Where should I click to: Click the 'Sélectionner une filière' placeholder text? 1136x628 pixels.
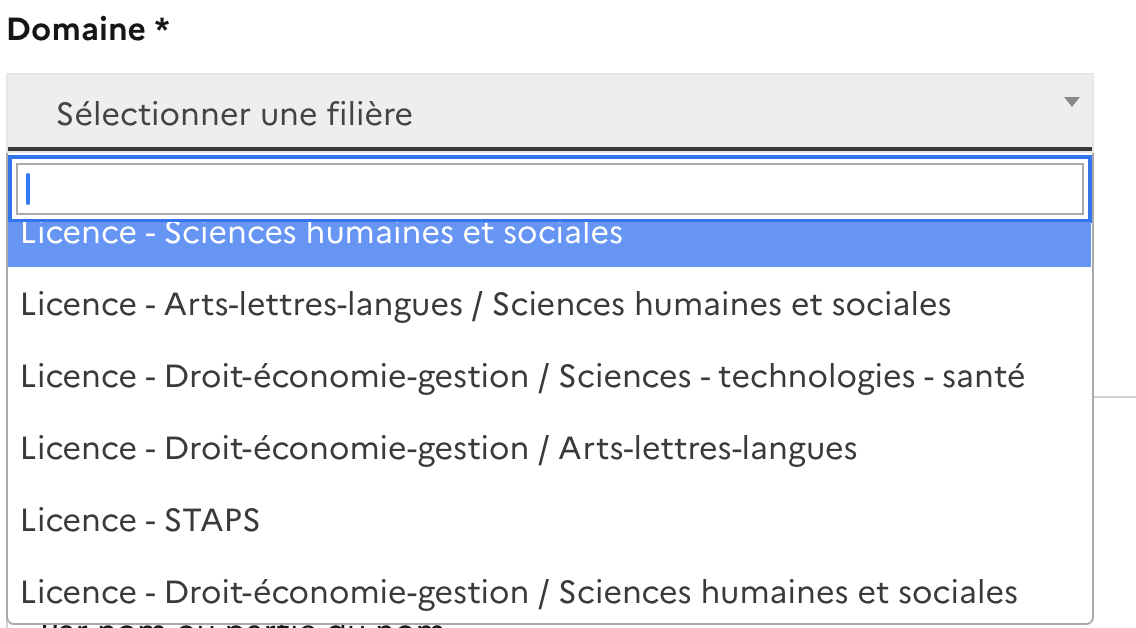coord(234,113)
